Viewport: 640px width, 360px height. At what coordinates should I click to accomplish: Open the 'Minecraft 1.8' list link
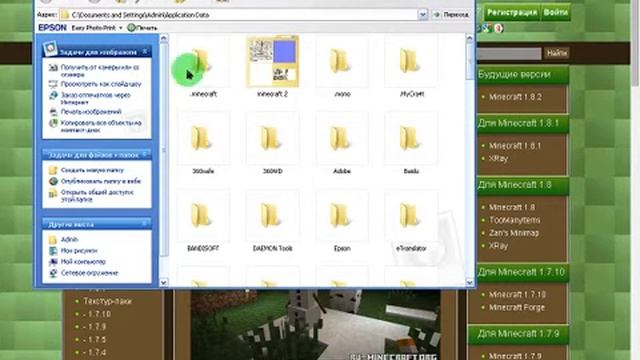pyautogui.click(x=512, y=207)
